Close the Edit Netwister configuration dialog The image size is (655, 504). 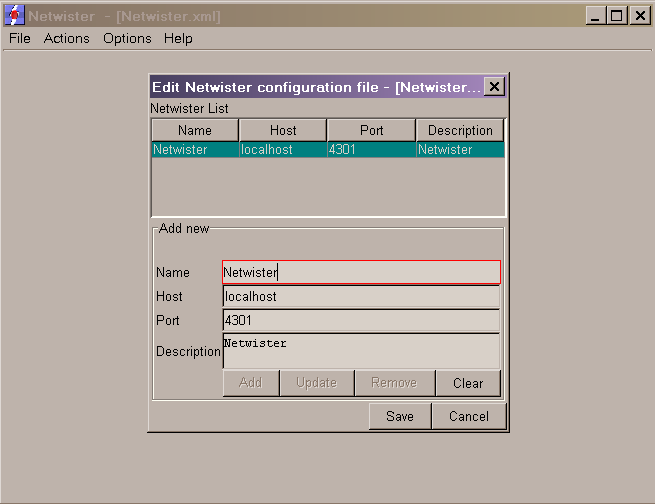pos(494,87)
